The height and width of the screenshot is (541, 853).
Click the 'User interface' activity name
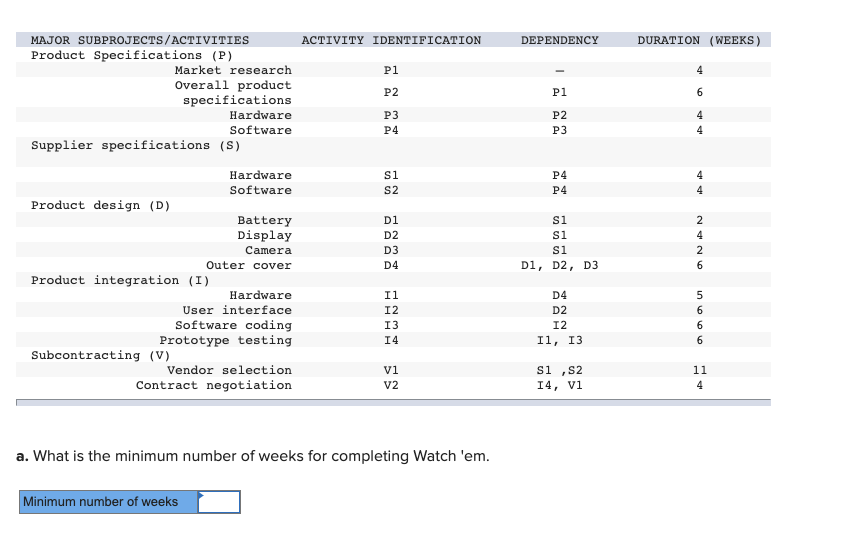tap(237, 310)
